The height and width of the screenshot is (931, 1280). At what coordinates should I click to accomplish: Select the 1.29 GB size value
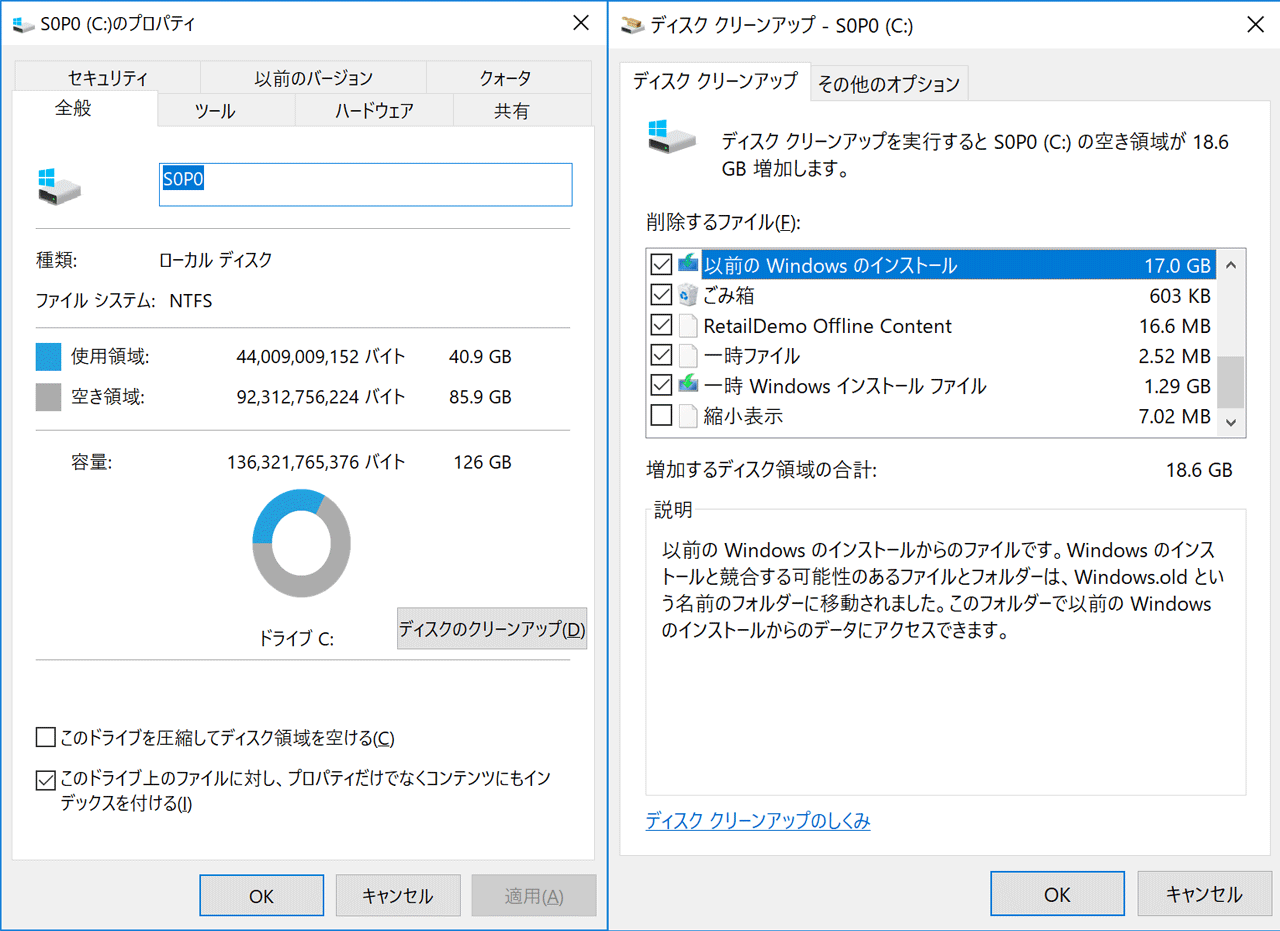(x=1177, y=386)
